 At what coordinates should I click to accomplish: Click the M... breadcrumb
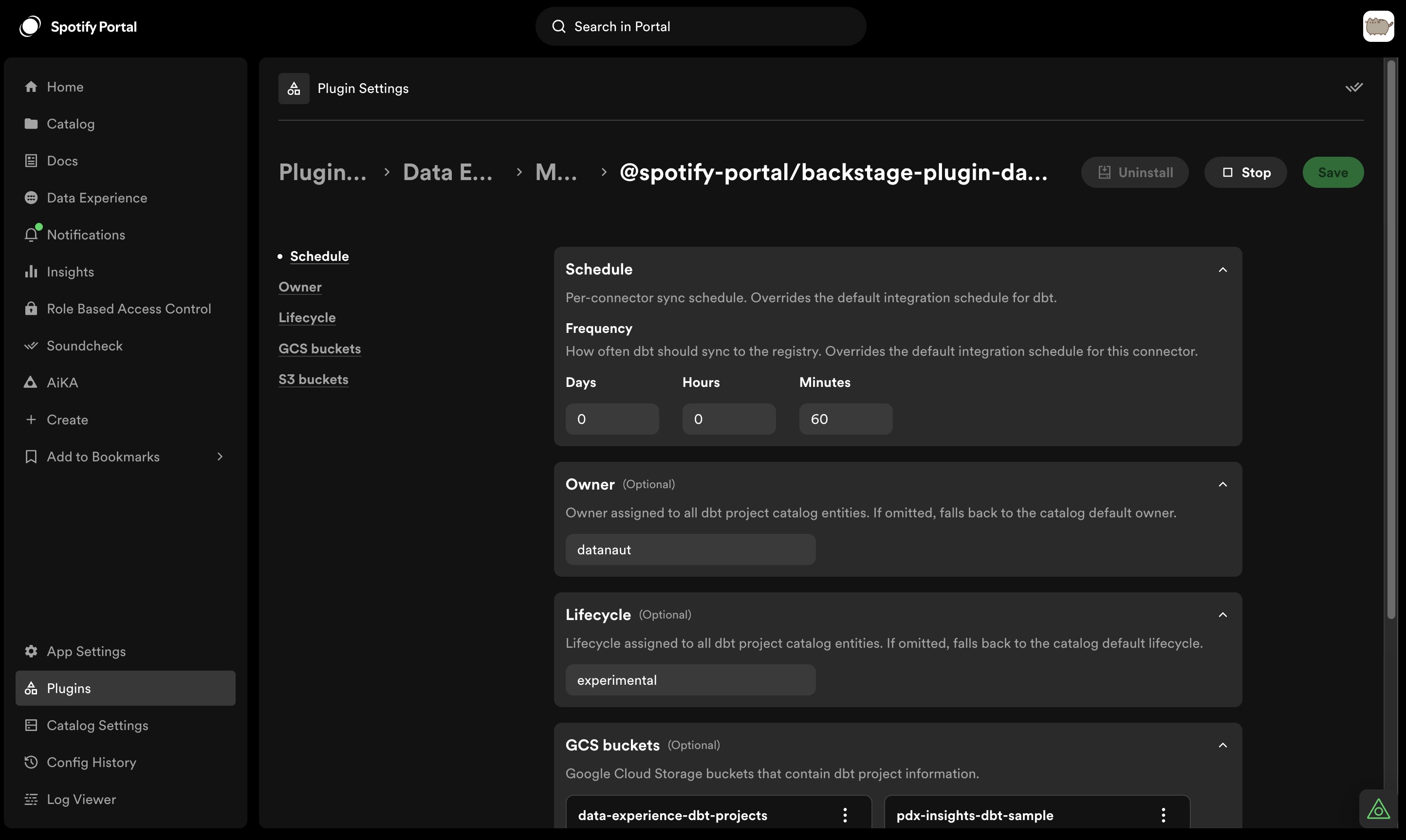click(x=556, y=172)
